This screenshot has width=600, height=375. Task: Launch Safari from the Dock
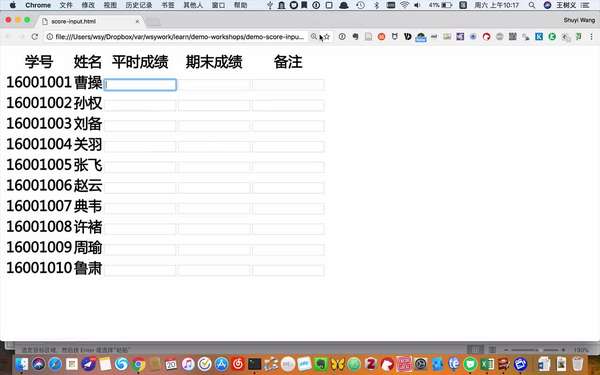[x=55, y=364]
